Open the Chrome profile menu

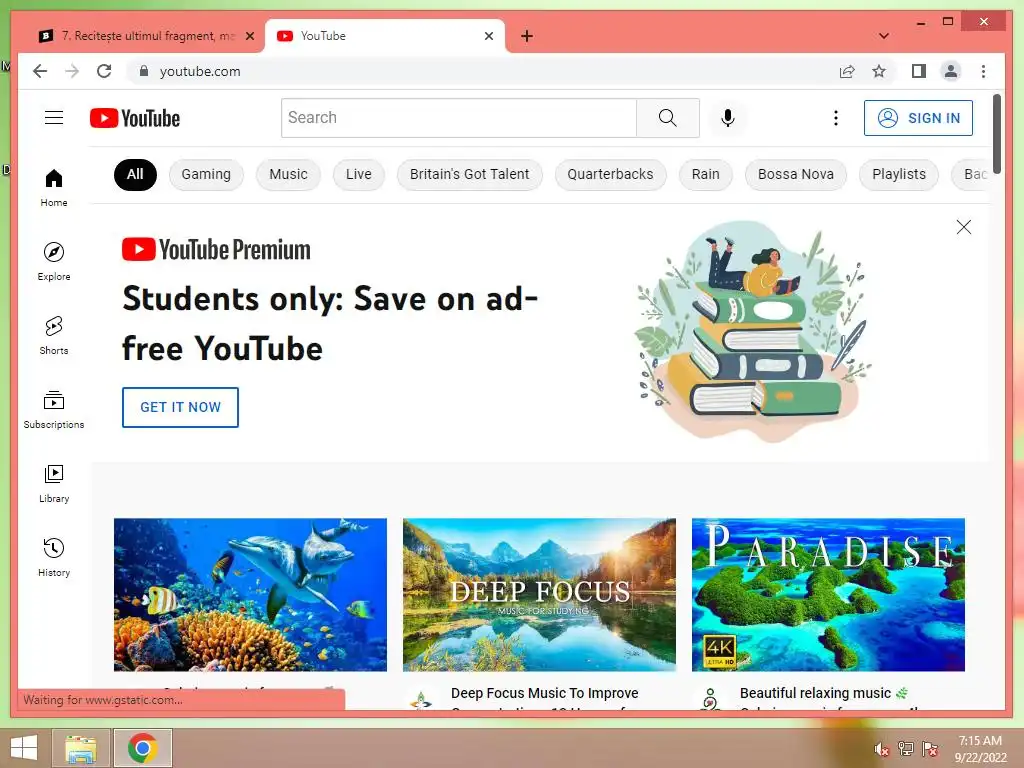951,71
